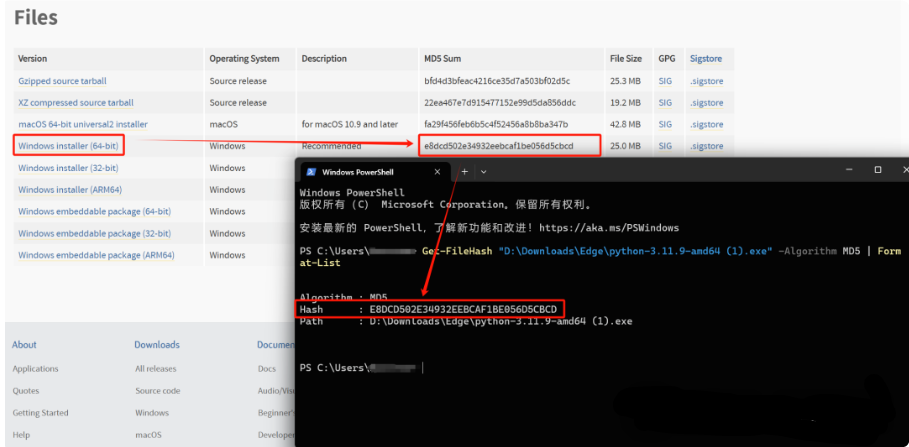Click the 25.0 MB file size cell
909x447 pixels.
click(626, 146)
